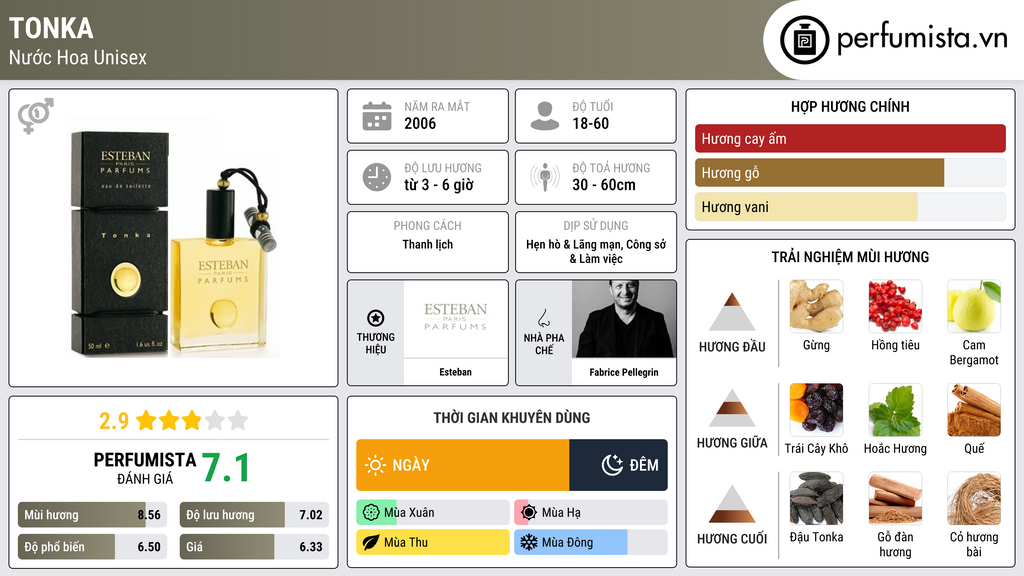Click the Mùa Xuân season bar
Screen dimensions: 1024x576
[x=432, y=513]
